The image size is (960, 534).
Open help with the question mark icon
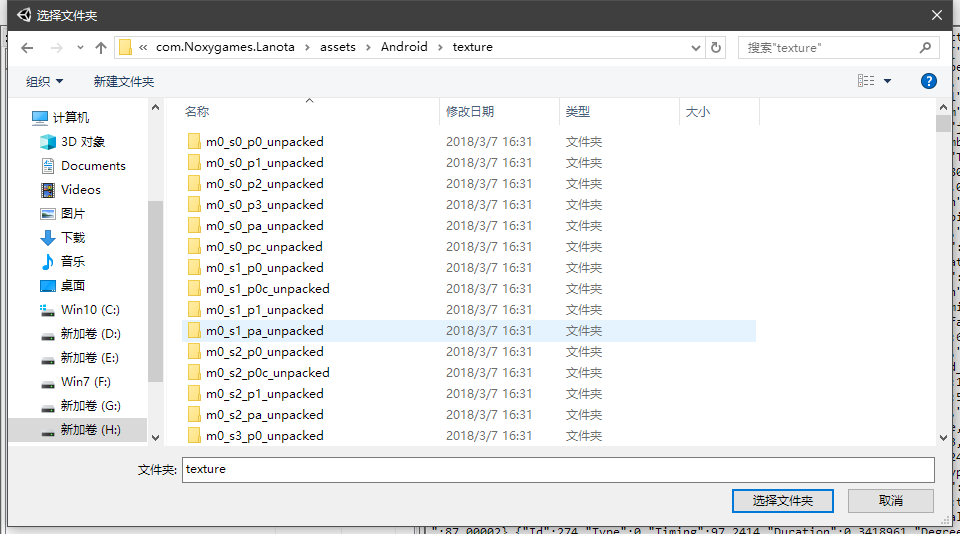(929, 81)
